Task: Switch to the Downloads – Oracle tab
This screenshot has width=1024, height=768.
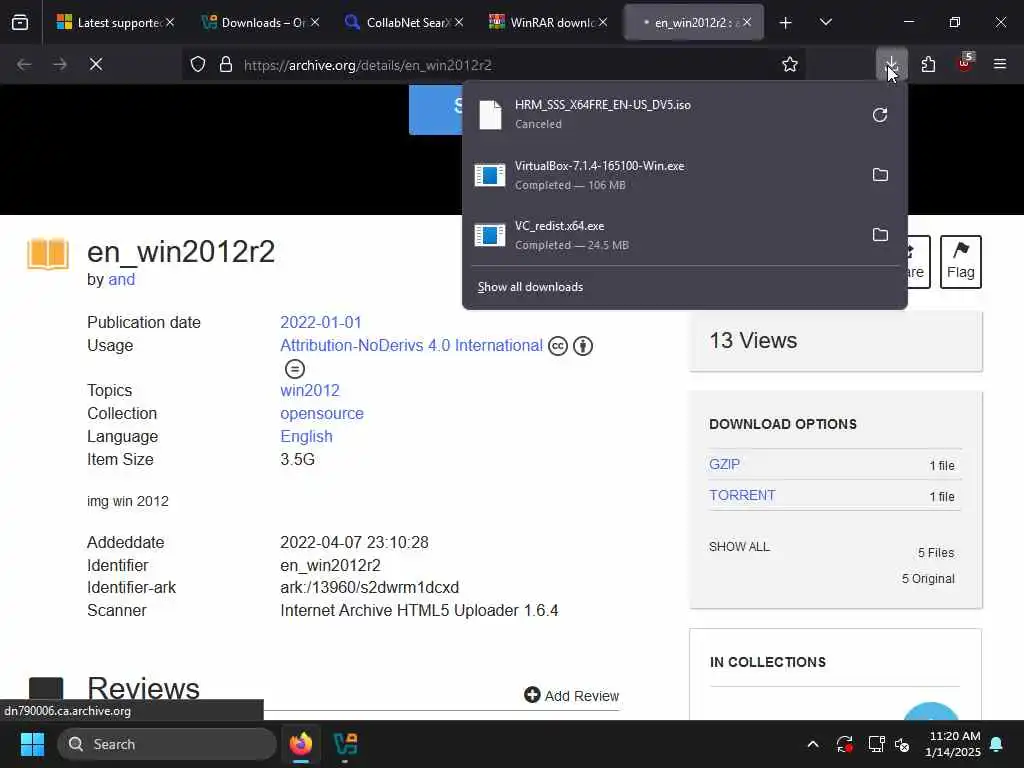Action: pos(260,23)
